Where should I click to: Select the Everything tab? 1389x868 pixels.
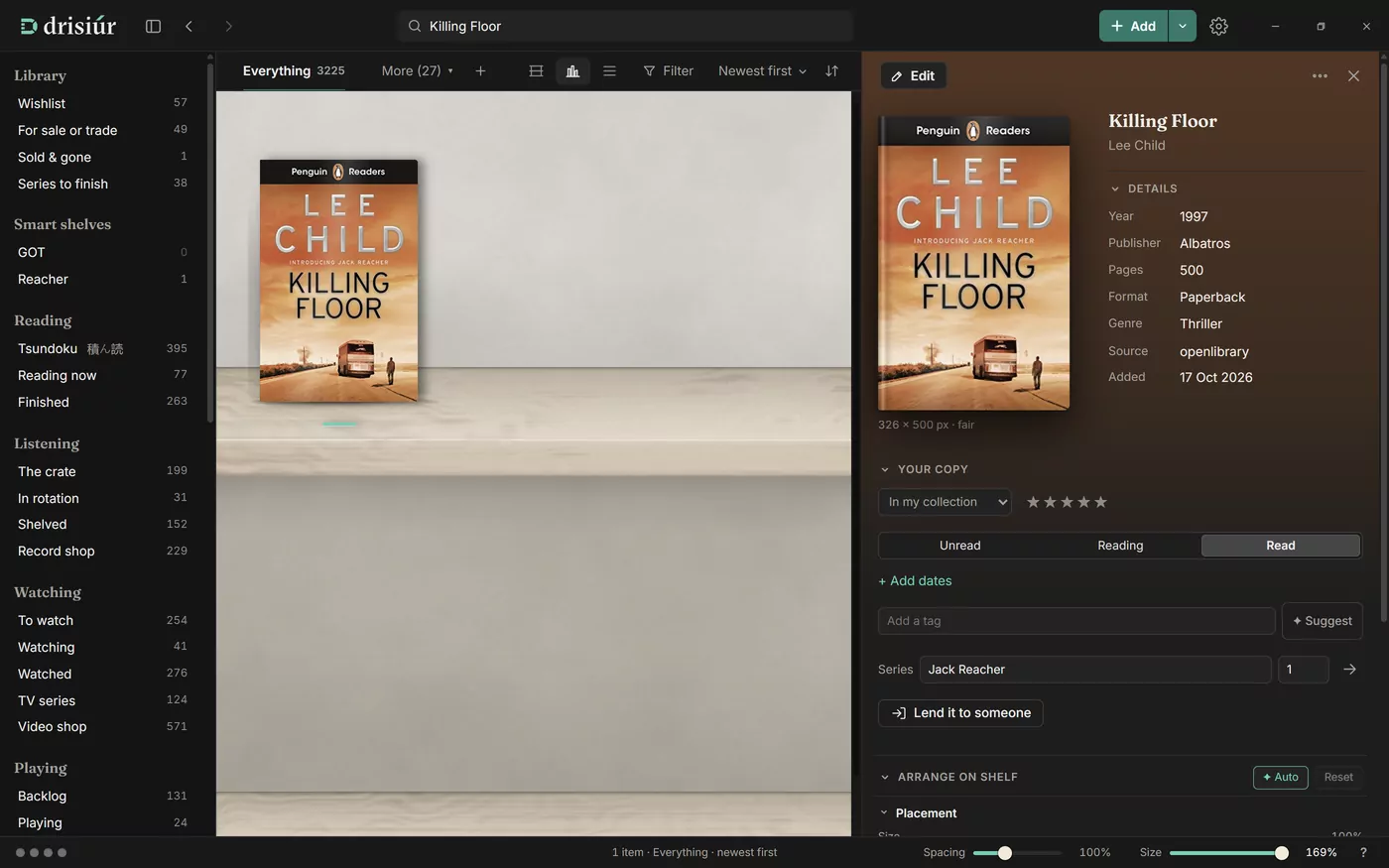click(x=294, y=70)
